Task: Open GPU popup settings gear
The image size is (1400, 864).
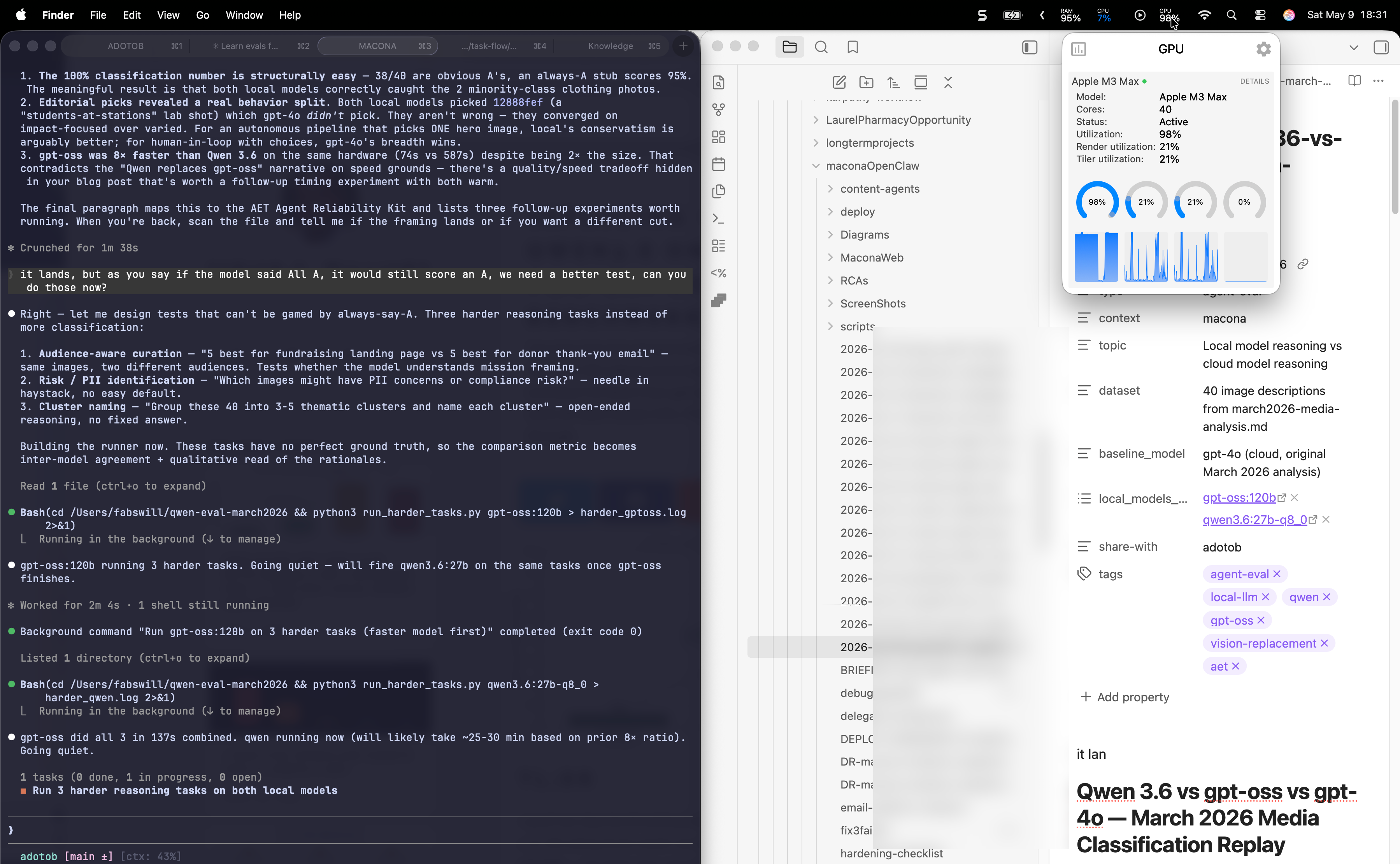Action: pyautogui.click(x=1263, y=49)
